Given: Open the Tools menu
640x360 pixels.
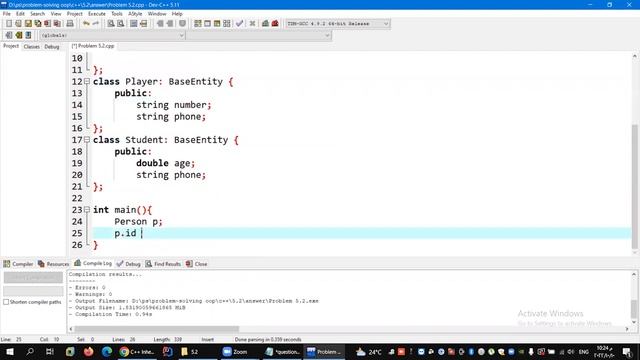Looking at the screenshot, I should click(117, 13).
